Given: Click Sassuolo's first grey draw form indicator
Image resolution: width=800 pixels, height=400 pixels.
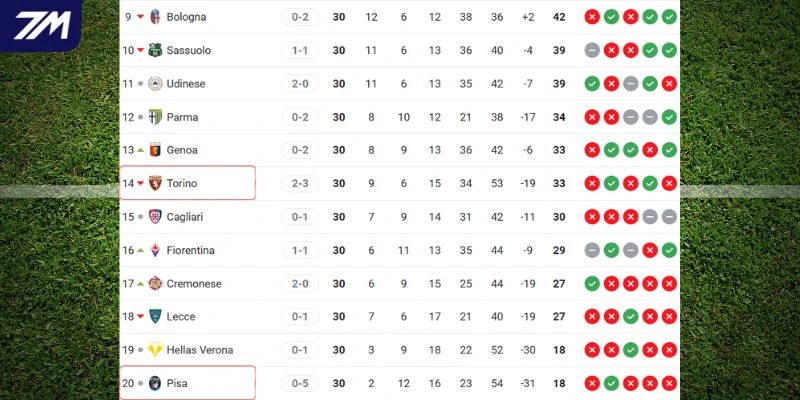Looking at the screenshot, I should pos(592,50).
